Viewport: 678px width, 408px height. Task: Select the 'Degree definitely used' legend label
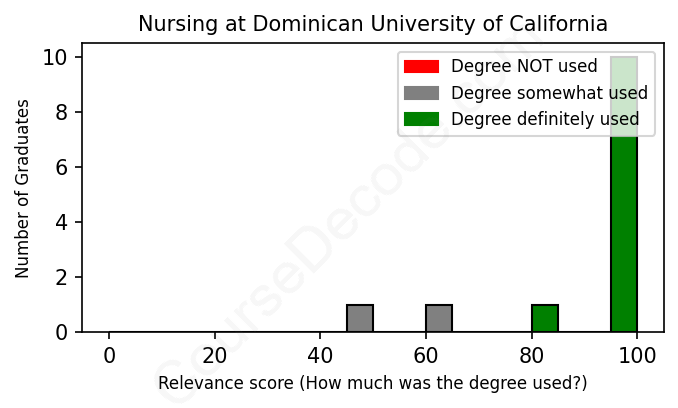click(x=545, y=119)
